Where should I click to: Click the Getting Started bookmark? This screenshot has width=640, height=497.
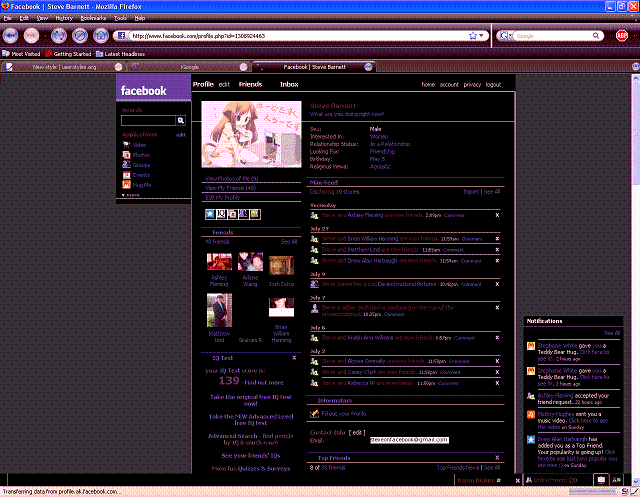[x=68, y=54]
